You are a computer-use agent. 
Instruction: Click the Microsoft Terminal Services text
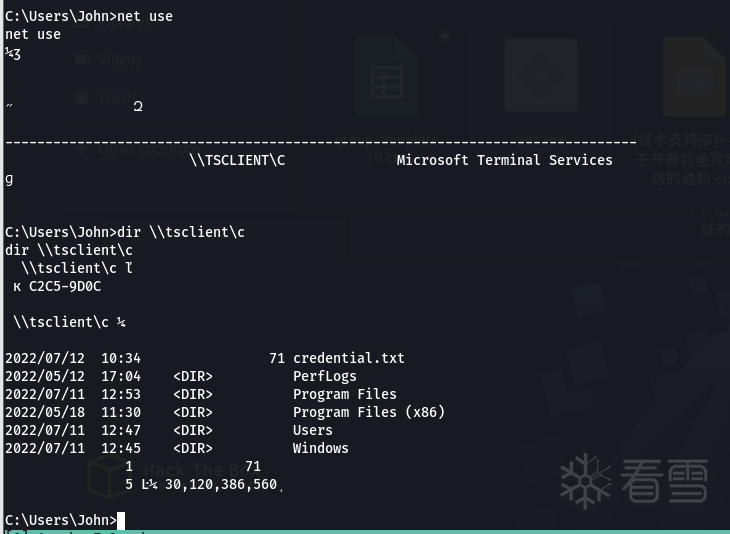(504, 160)
